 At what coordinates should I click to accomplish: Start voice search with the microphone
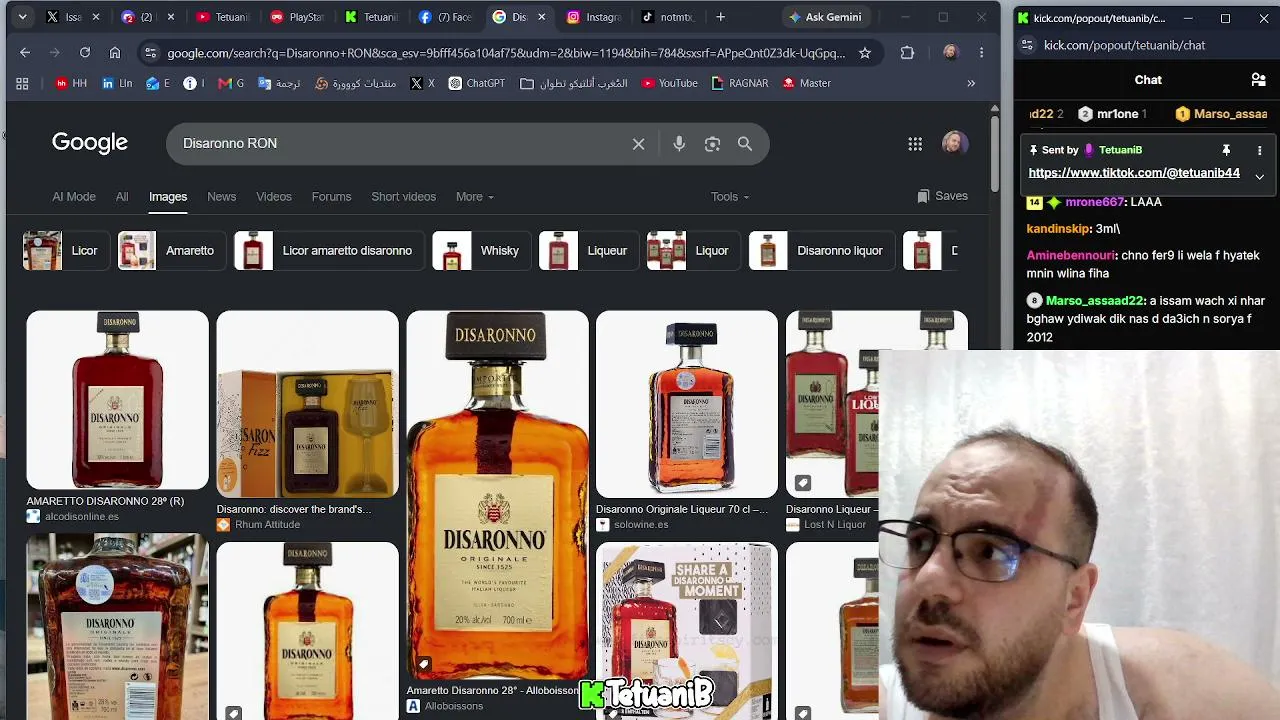[x=679, y=143]
